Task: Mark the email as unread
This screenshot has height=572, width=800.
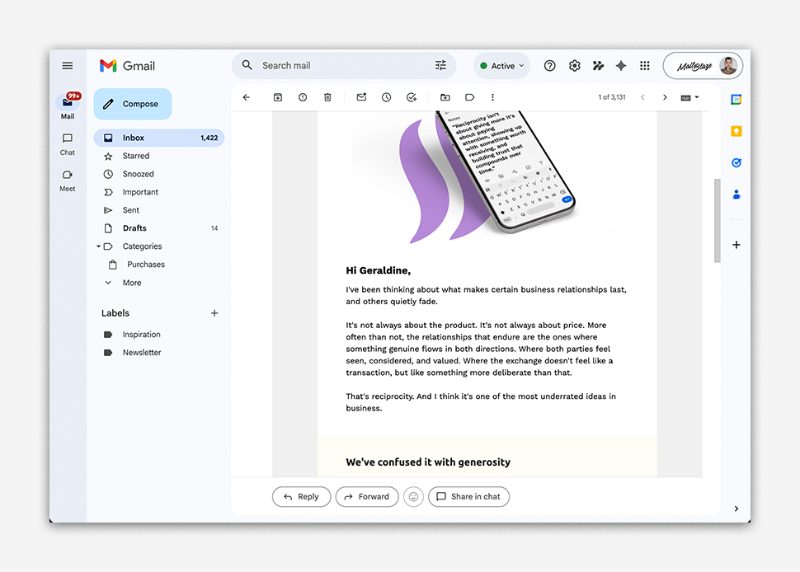Action: pyautogui.click(x=361, y=97)
